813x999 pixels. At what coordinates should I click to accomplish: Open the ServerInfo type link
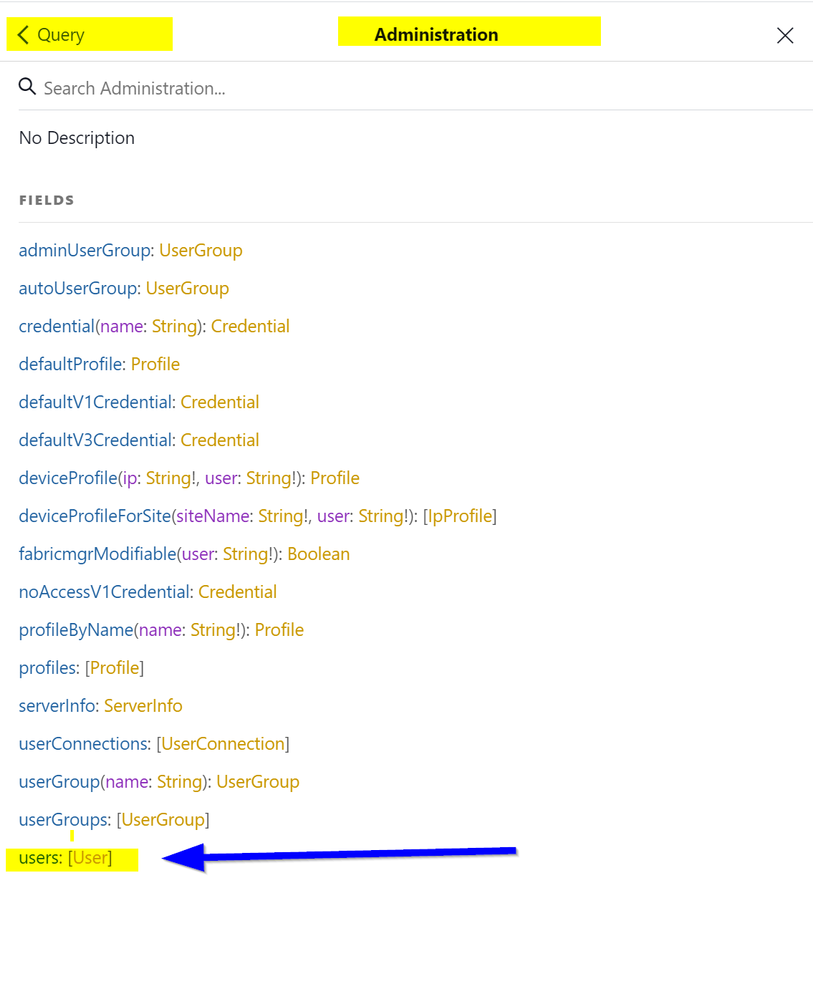click(143, 706)
